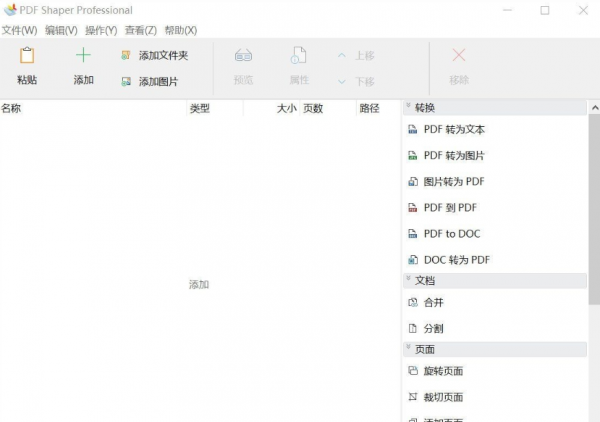Click the sidebar vertical scrollbar thumb

point(595,209)
